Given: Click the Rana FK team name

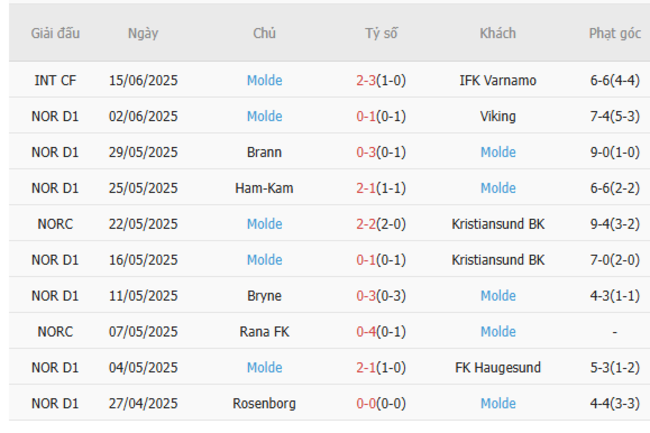Looking at the screenshot, I should point(264,332).
